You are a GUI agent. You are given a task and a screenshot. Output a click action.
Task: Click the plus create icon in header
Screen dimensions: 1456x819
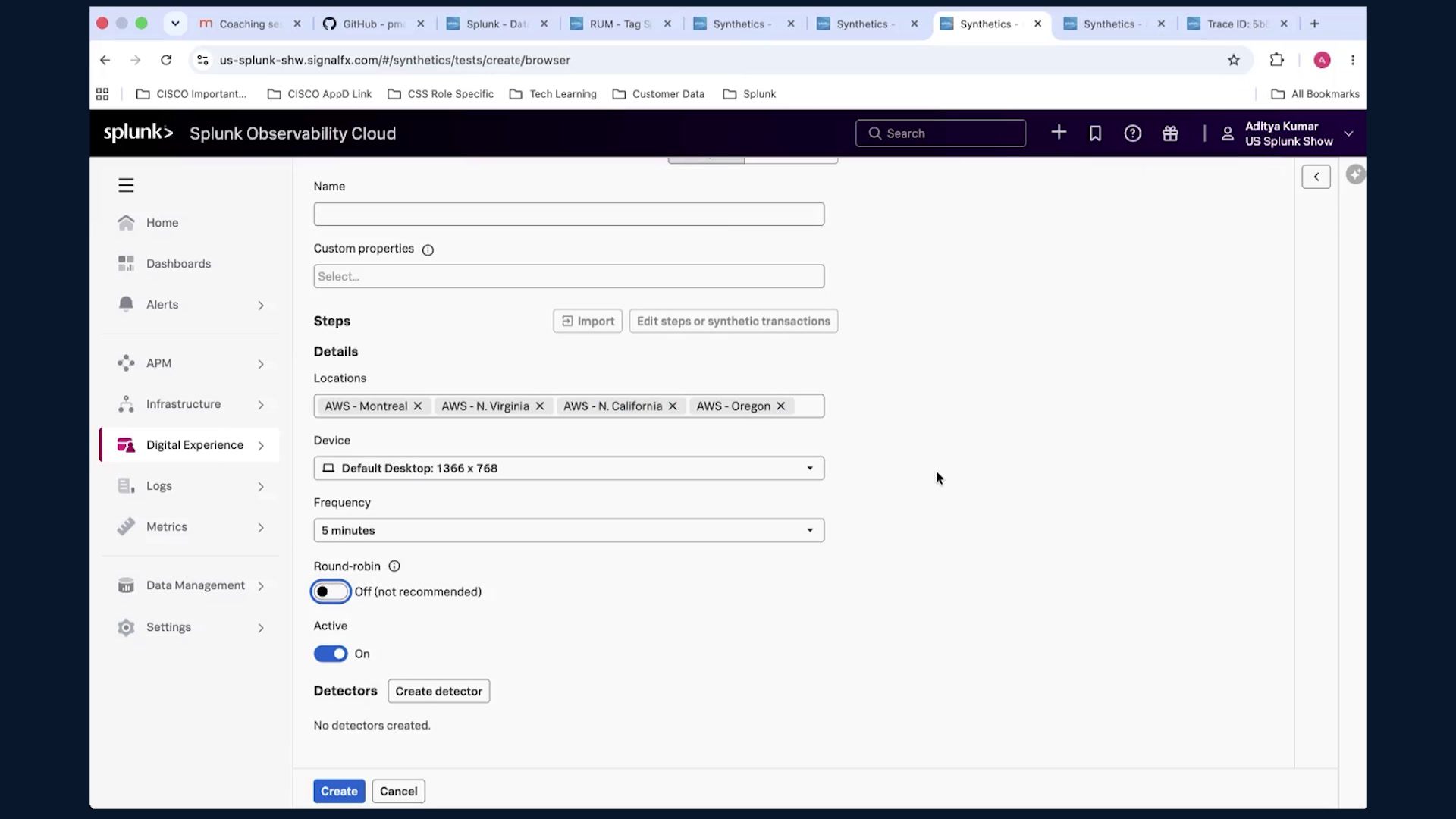point(1059,133)
